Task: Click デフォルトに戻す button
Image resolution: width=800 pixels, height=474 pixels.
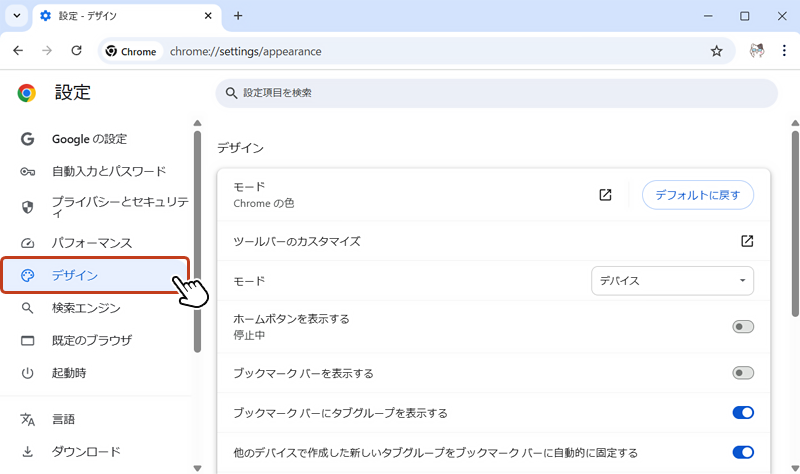Action: coord(697,195)
